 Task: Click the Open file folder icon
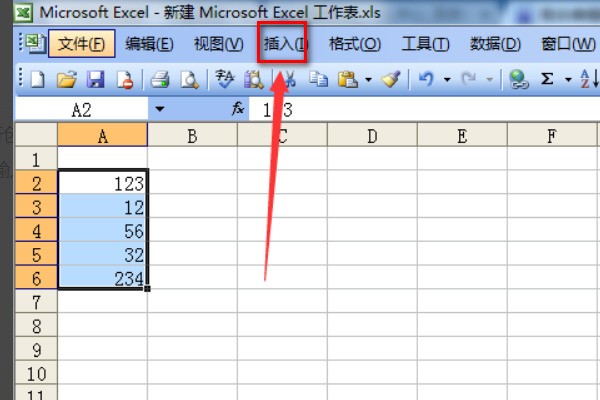click(x=66, y=79)
